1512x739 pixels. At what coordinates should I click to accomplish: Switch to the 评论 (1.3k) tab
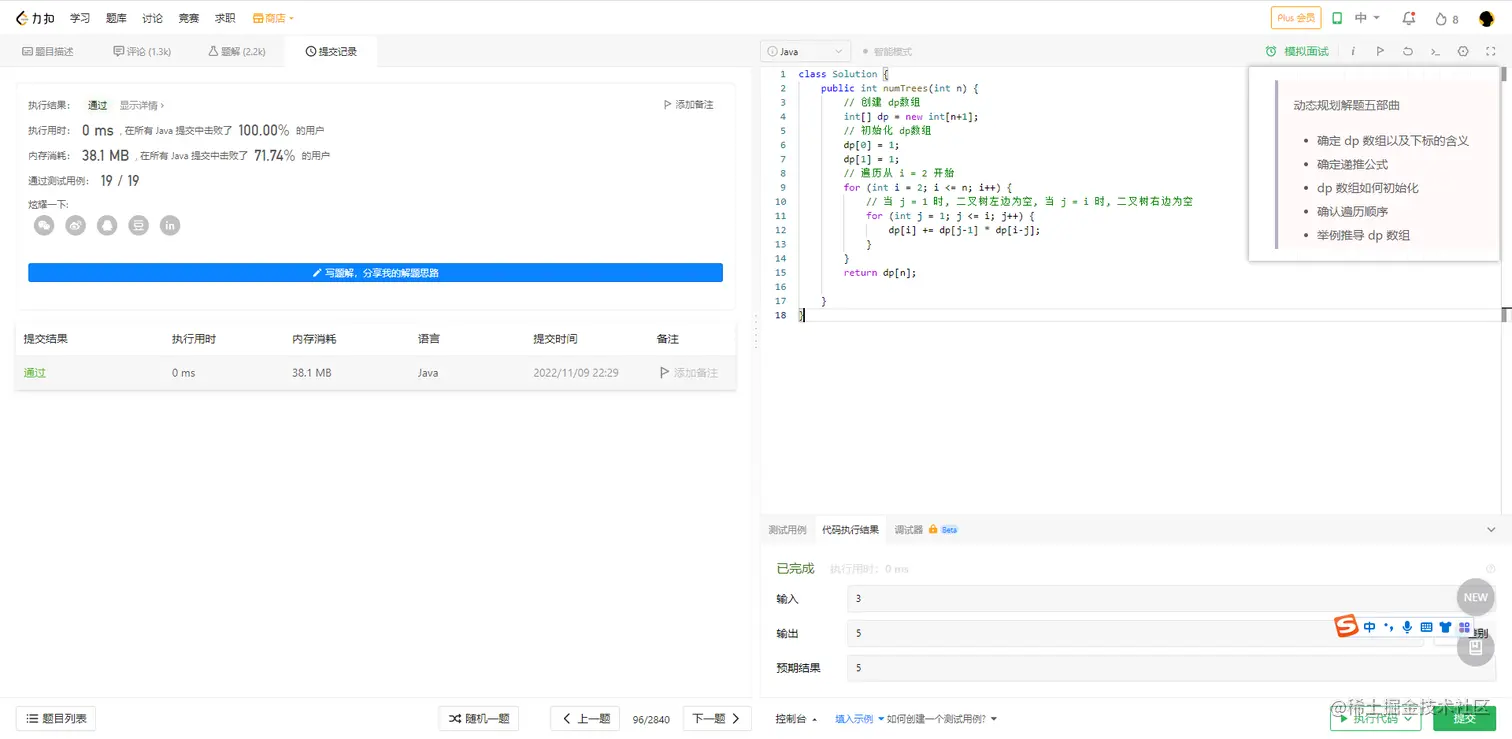(x=142, y=51)
